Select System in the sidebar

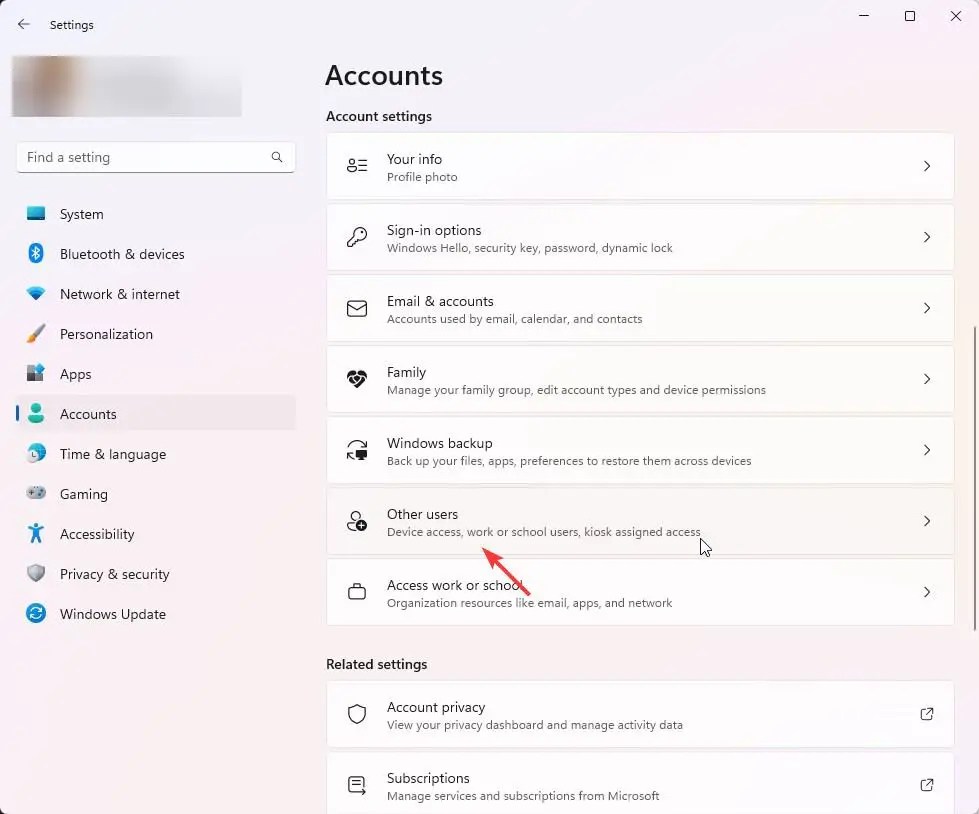(x=81, y=214)
